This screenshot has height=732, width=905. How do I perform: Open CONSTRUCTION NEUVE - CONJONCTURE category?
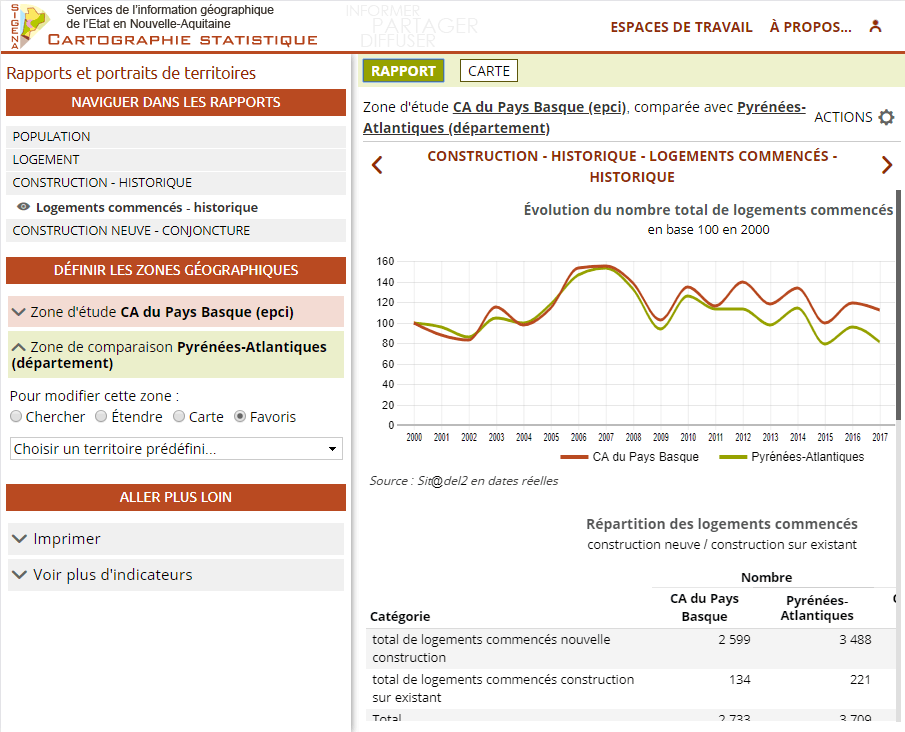pos(176,231)
